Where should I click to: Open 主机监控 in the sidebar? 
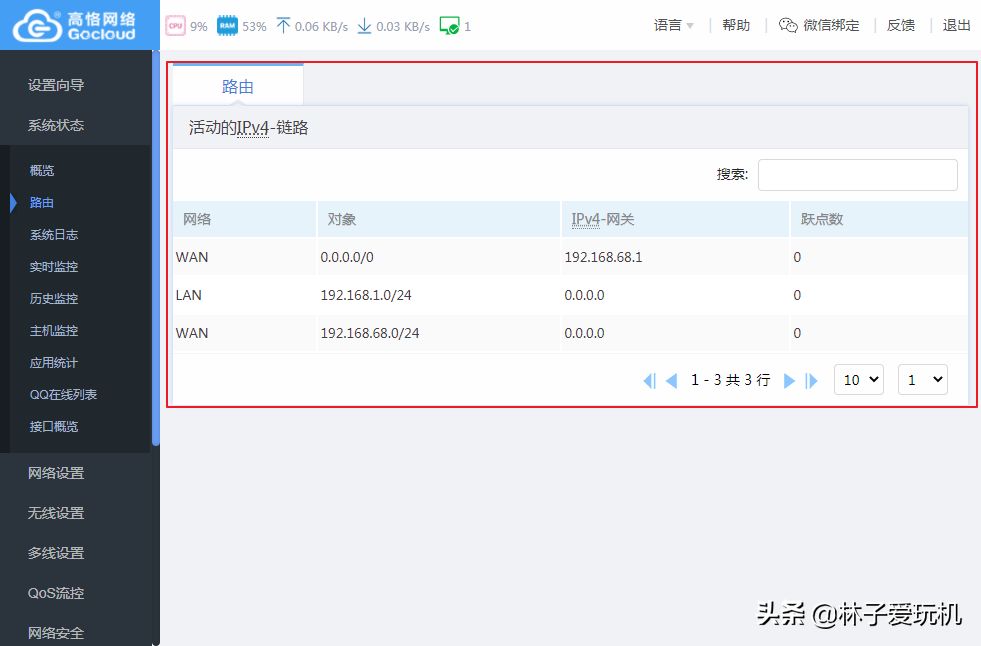(x=54, y=330)
